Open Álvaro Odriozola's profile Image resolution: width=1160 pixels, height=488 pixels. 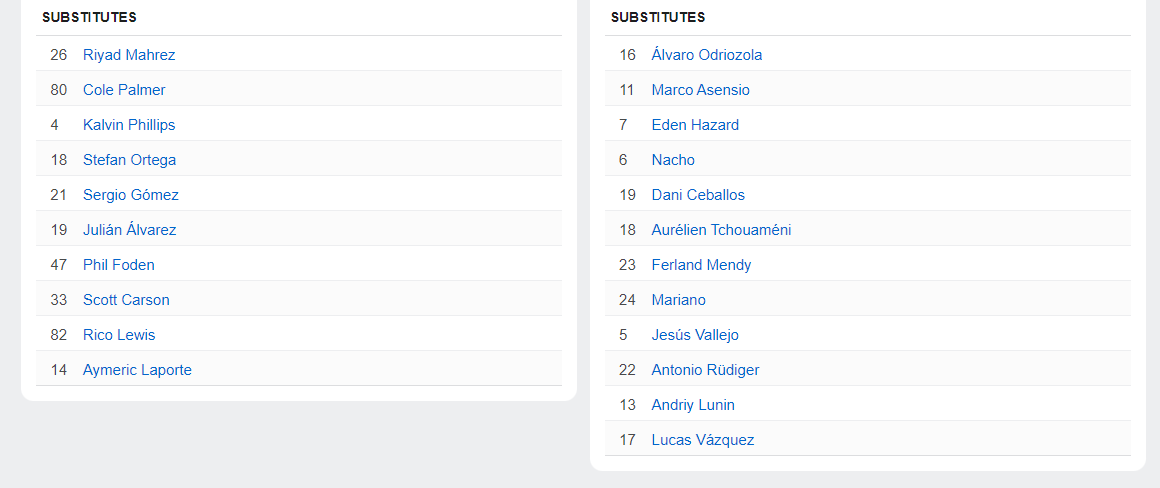pos(706,55)
